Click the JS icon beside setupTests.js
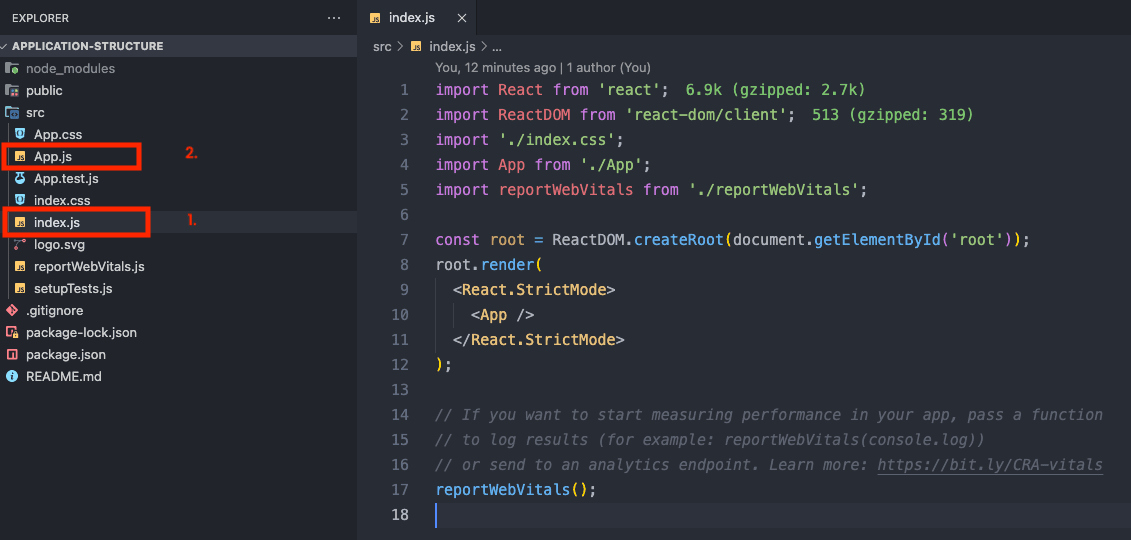1131x540 pixels. (20, 288)
